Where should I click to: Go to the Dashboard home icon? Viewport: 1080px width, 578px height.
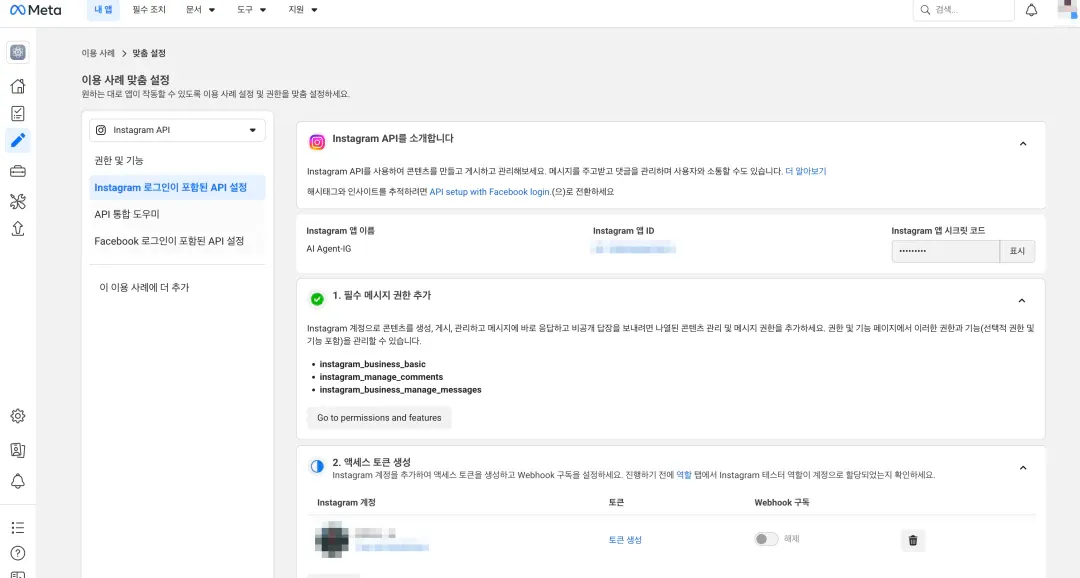18,86
